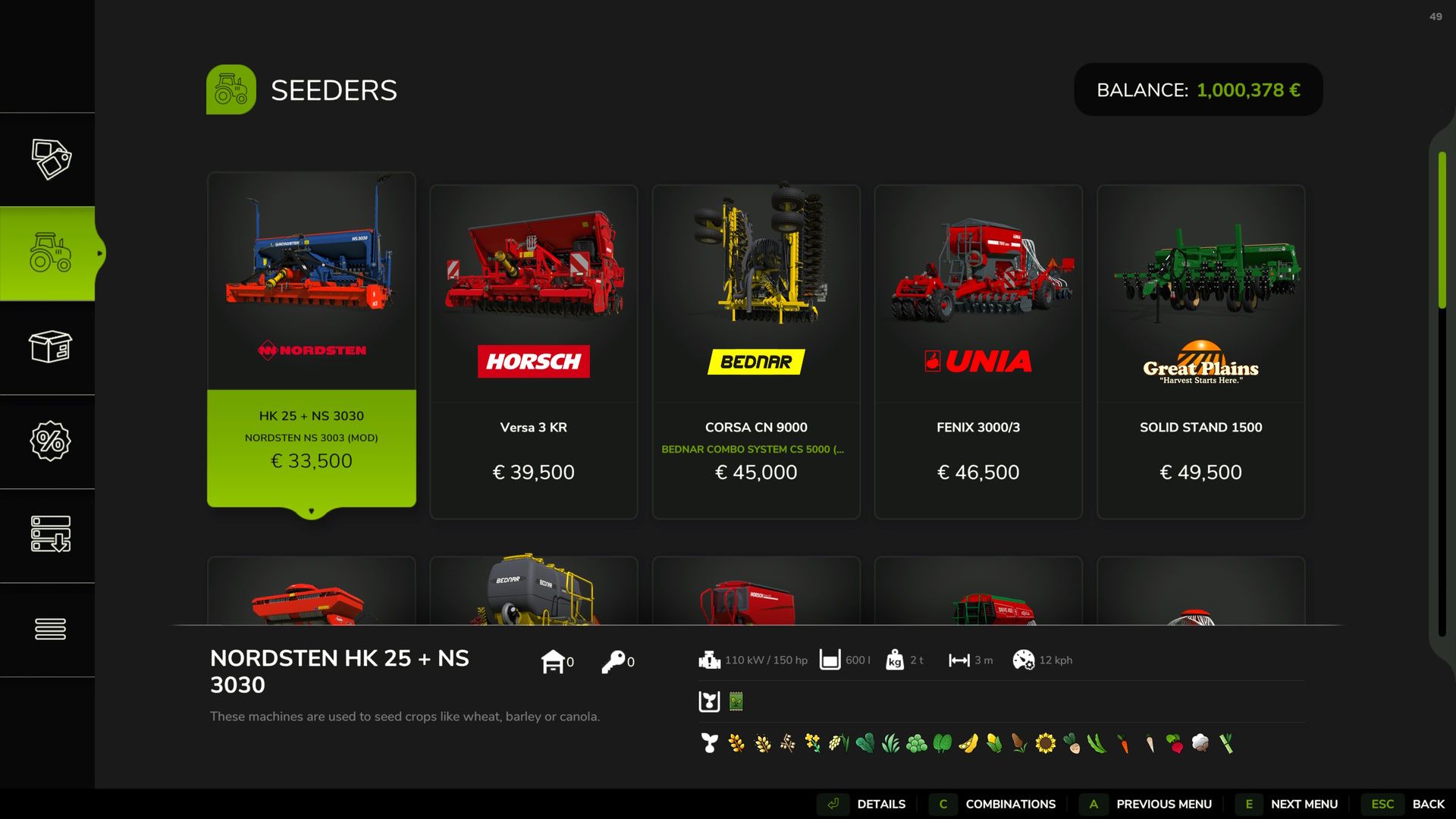
Task: Open the box objects sidebar category
Action: (x=50, y=347)
